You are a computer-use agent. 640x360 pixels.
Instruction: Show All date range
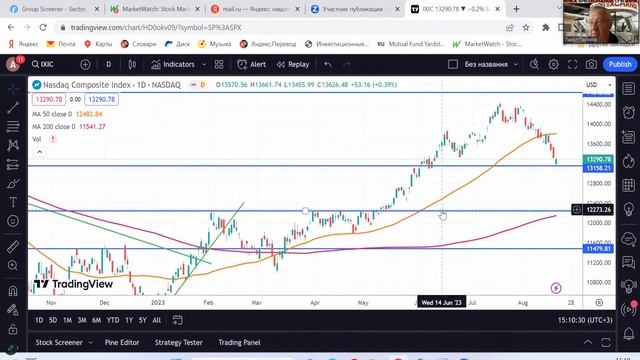pos(156,320)
